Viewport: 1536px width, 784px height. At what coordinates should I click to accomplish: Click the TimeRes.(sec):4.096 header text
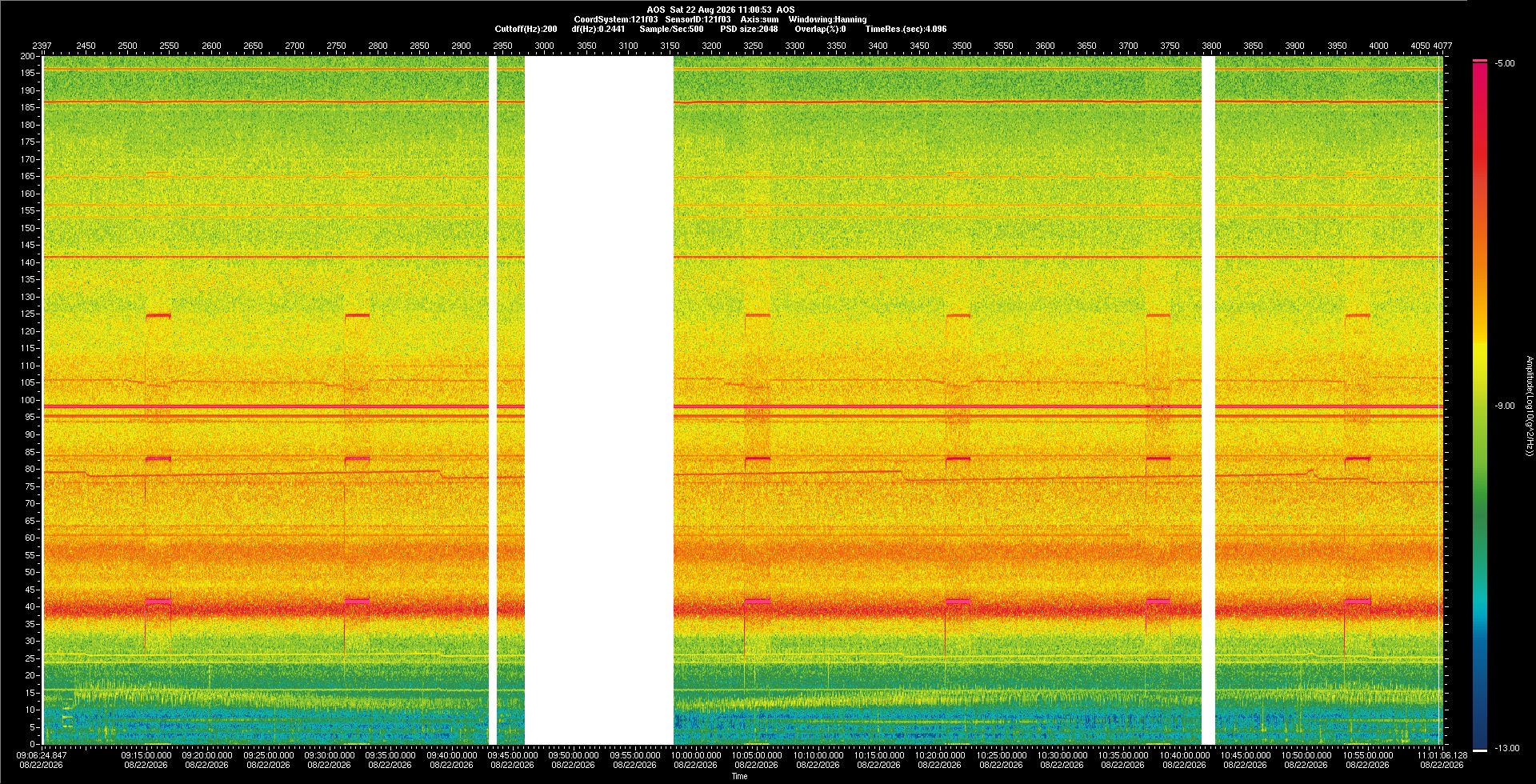[x=906, y=29]
